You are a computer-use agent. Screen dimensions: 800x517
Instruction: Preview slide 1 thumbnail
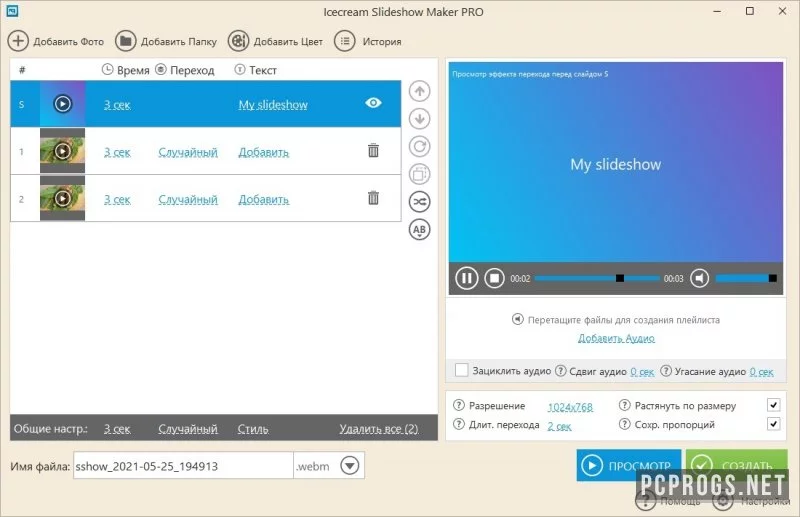pos(62,151)
